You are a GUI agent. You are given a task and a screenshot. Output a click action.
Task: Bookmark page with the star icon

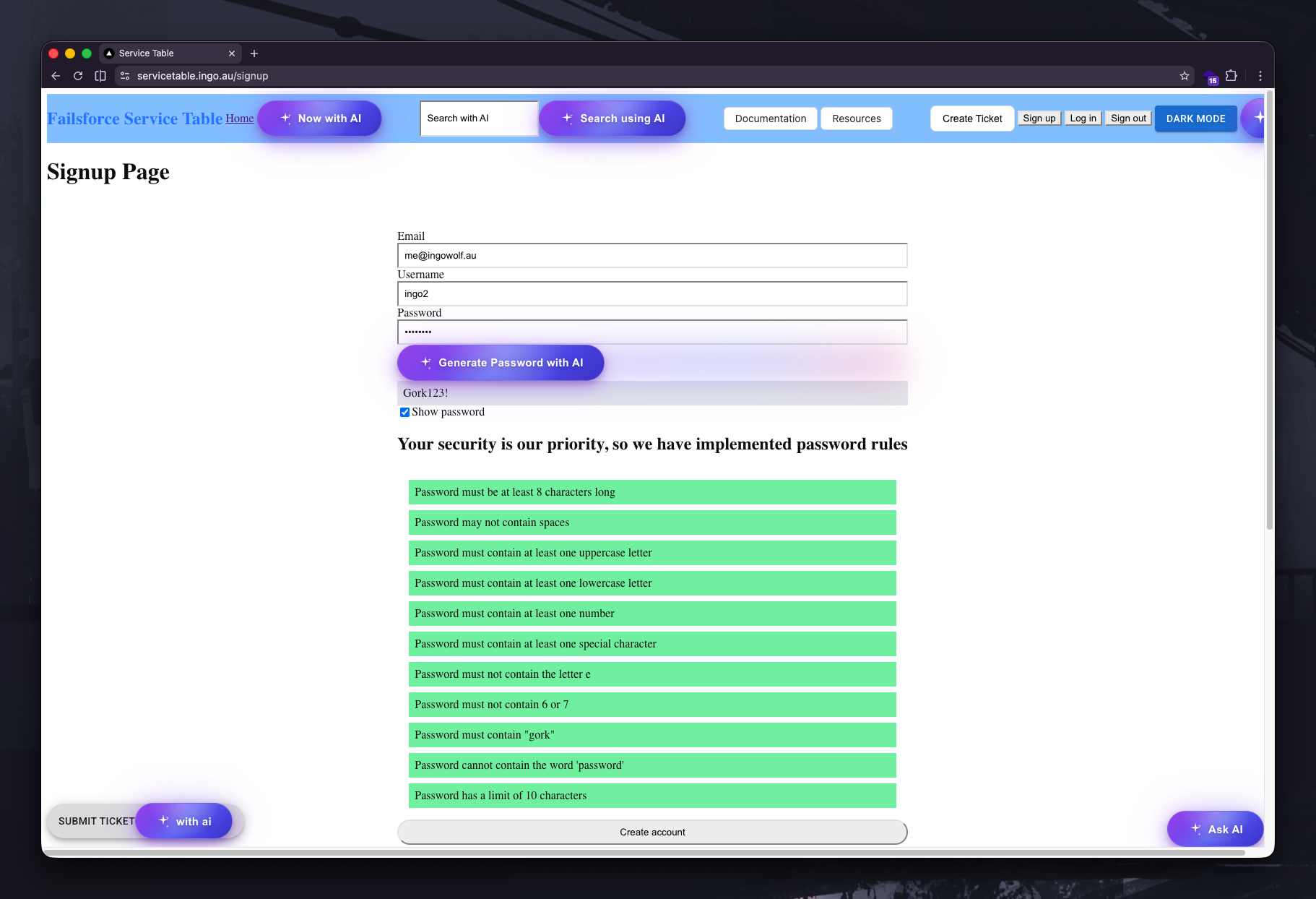(x=1185, y=76)
